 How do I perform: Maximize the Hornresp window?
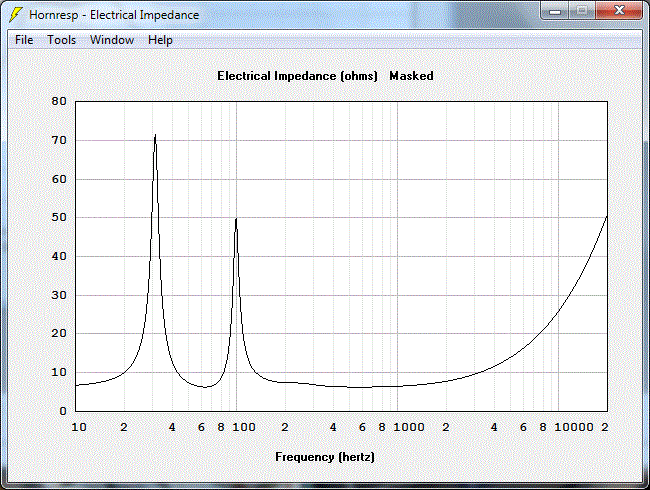point(582,11)
